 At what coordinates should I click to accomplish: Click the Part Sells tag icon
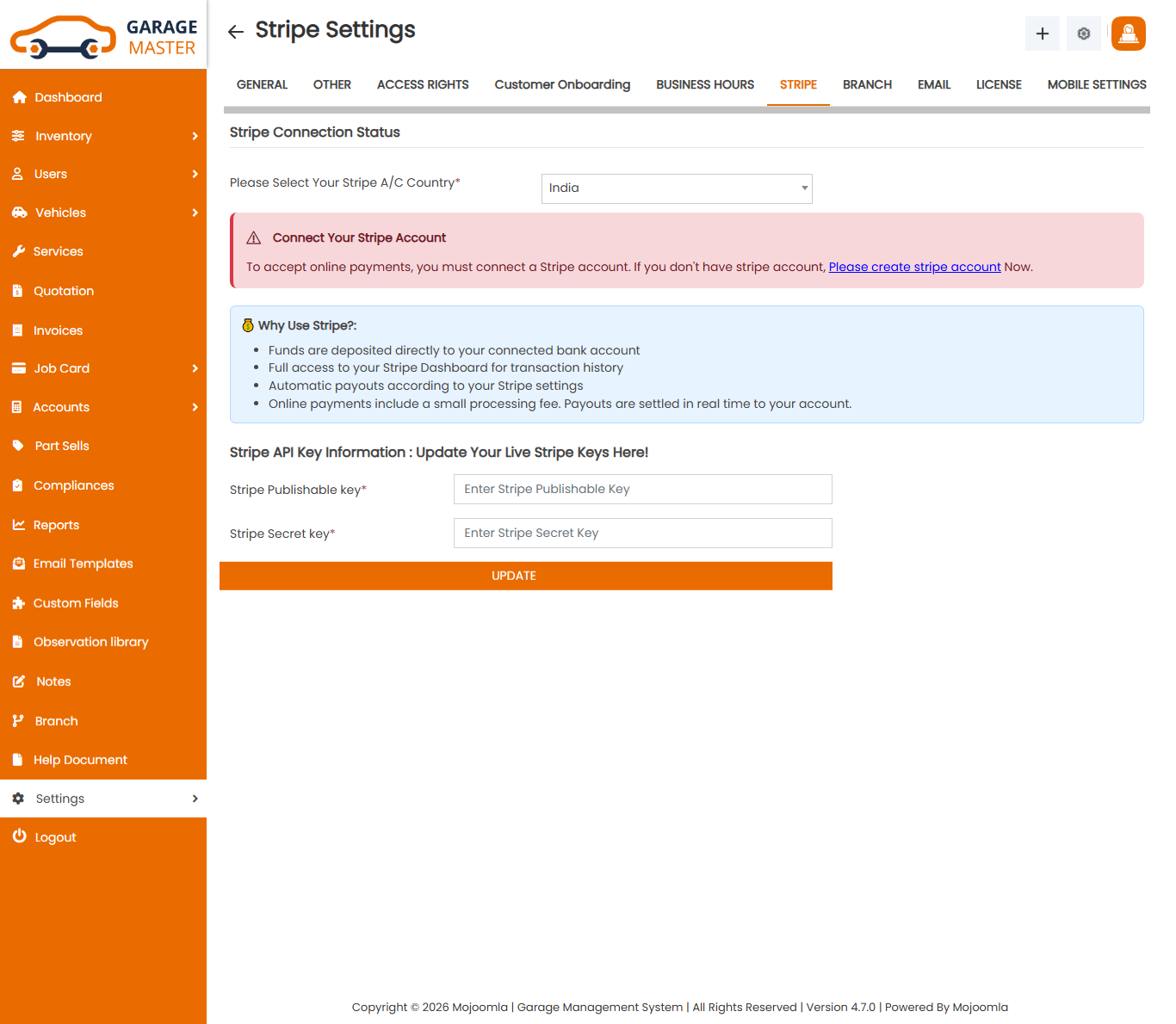tap(18, 445)
